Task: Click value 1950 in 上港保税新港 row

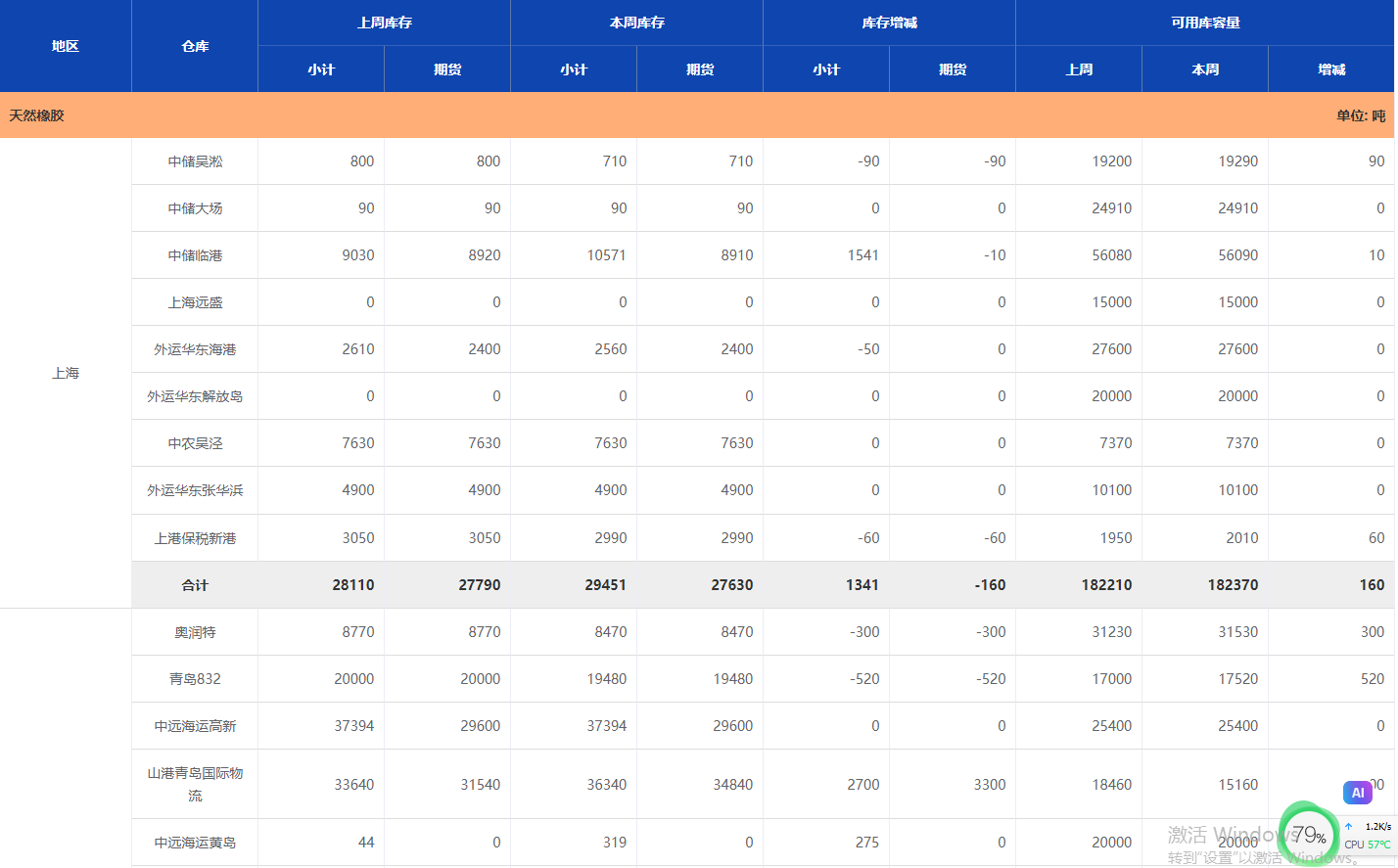Action: 1115,538
